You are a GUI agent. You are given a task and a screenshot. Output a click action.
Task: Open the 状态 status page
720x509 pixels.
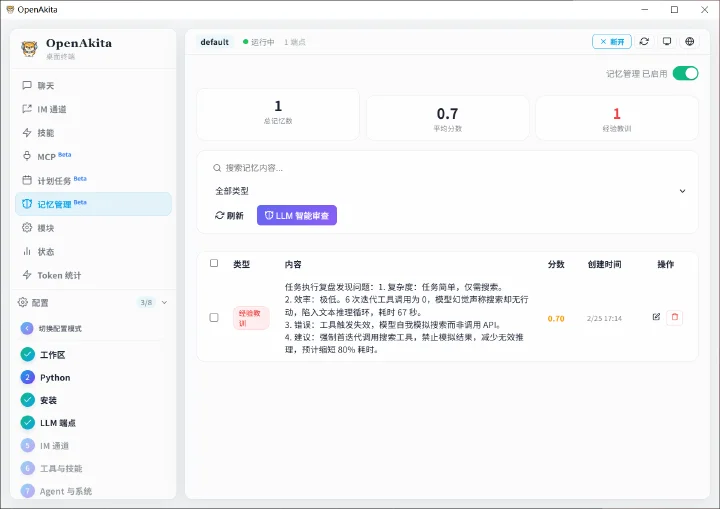(x=93, y=251)
